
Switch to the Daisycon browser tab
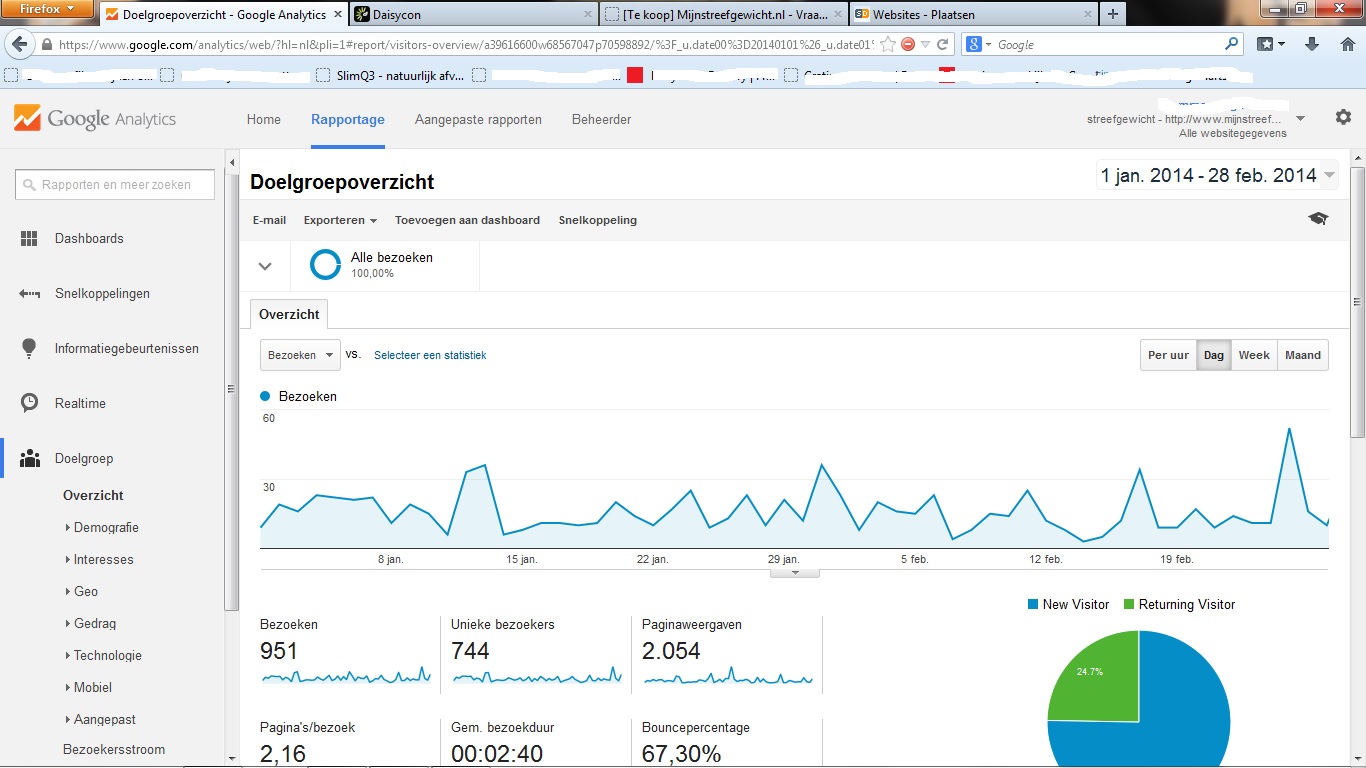pos(475,14)
